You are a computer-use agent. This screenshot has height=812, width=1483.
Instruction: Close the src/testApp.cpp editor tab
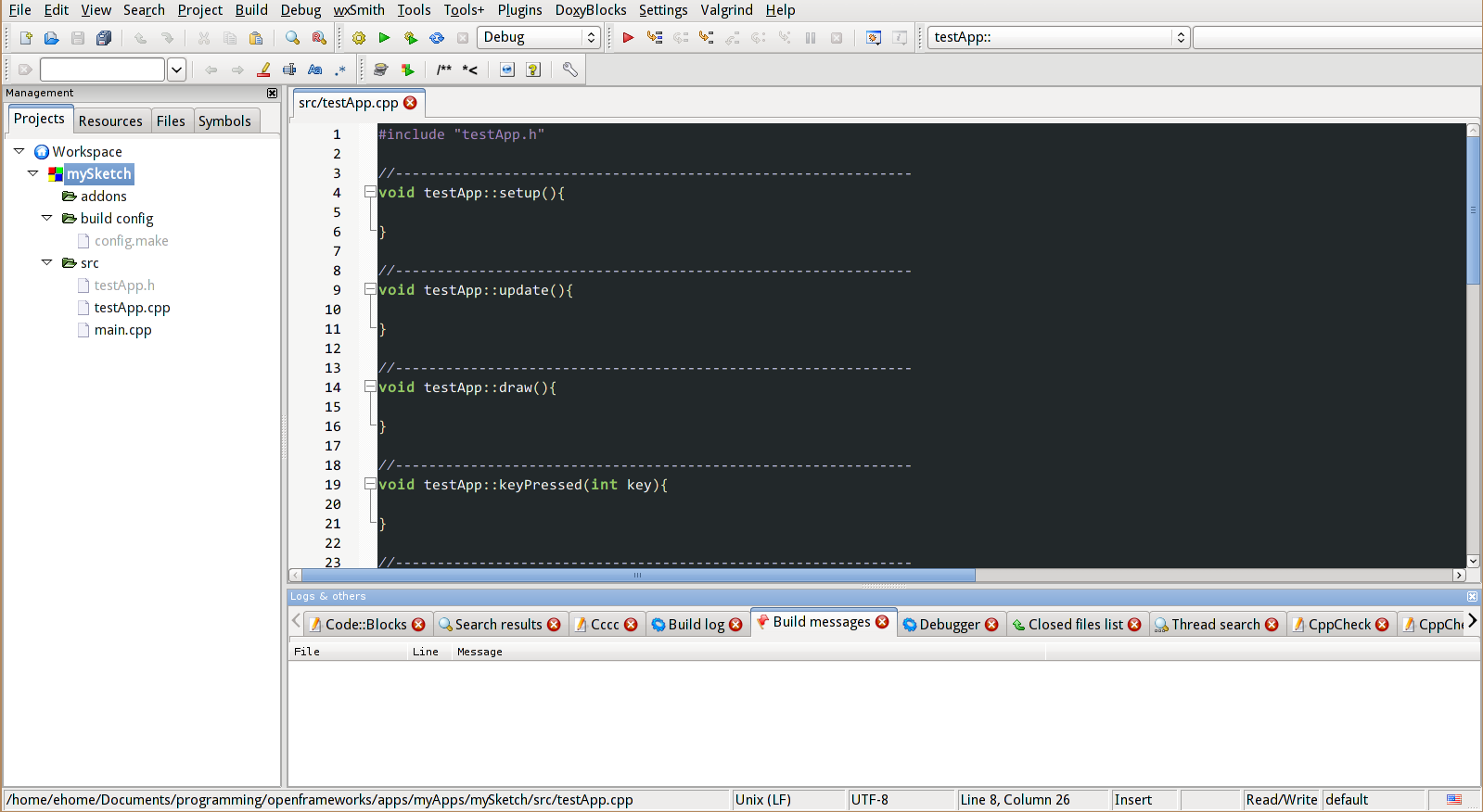click(410, 103)
